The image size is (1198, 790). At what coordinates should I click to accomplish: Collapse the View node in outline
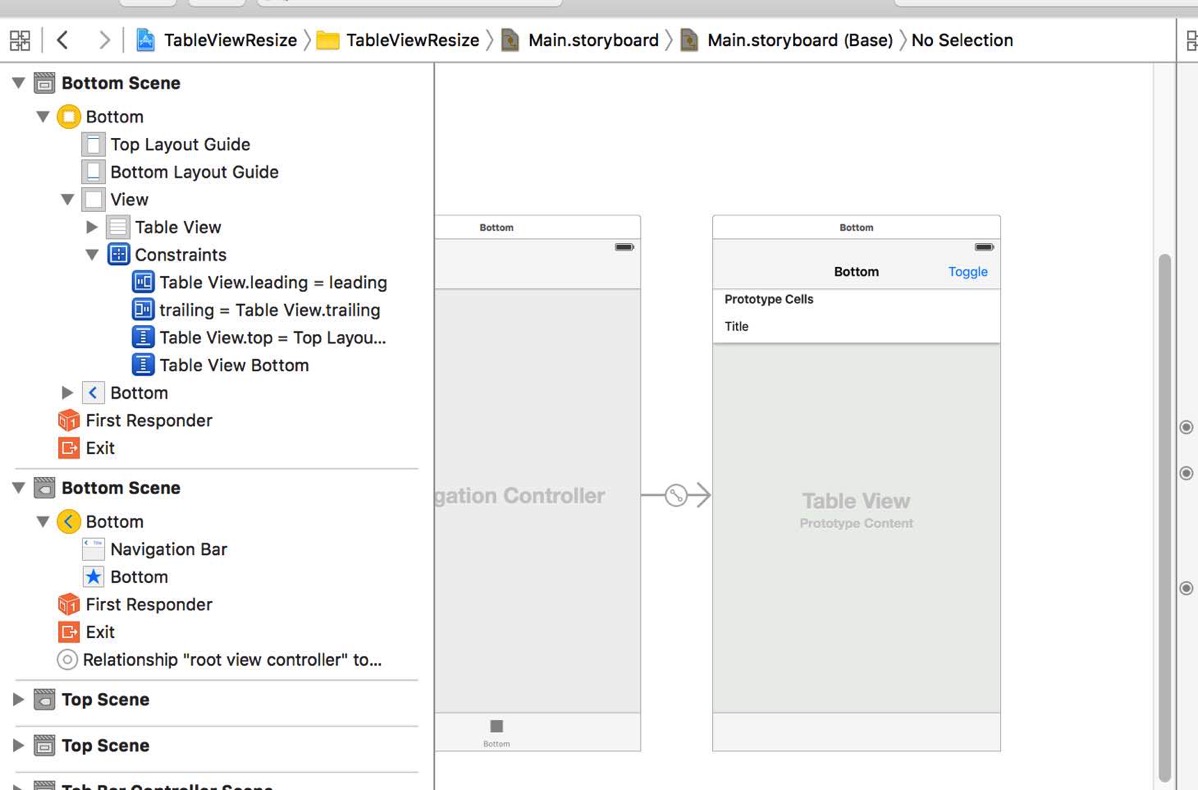[x=67, y=199]
